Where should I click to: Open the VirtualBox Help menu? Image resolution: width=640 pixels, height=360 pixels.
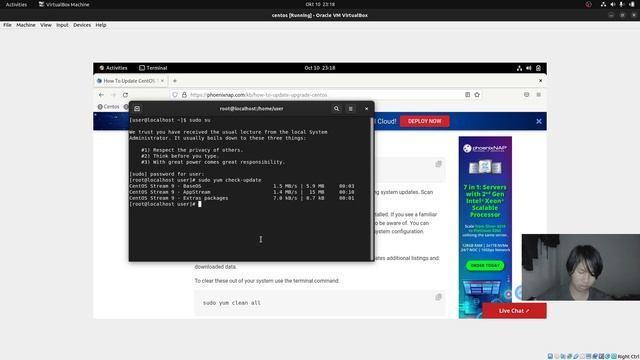tap(101, 25)
